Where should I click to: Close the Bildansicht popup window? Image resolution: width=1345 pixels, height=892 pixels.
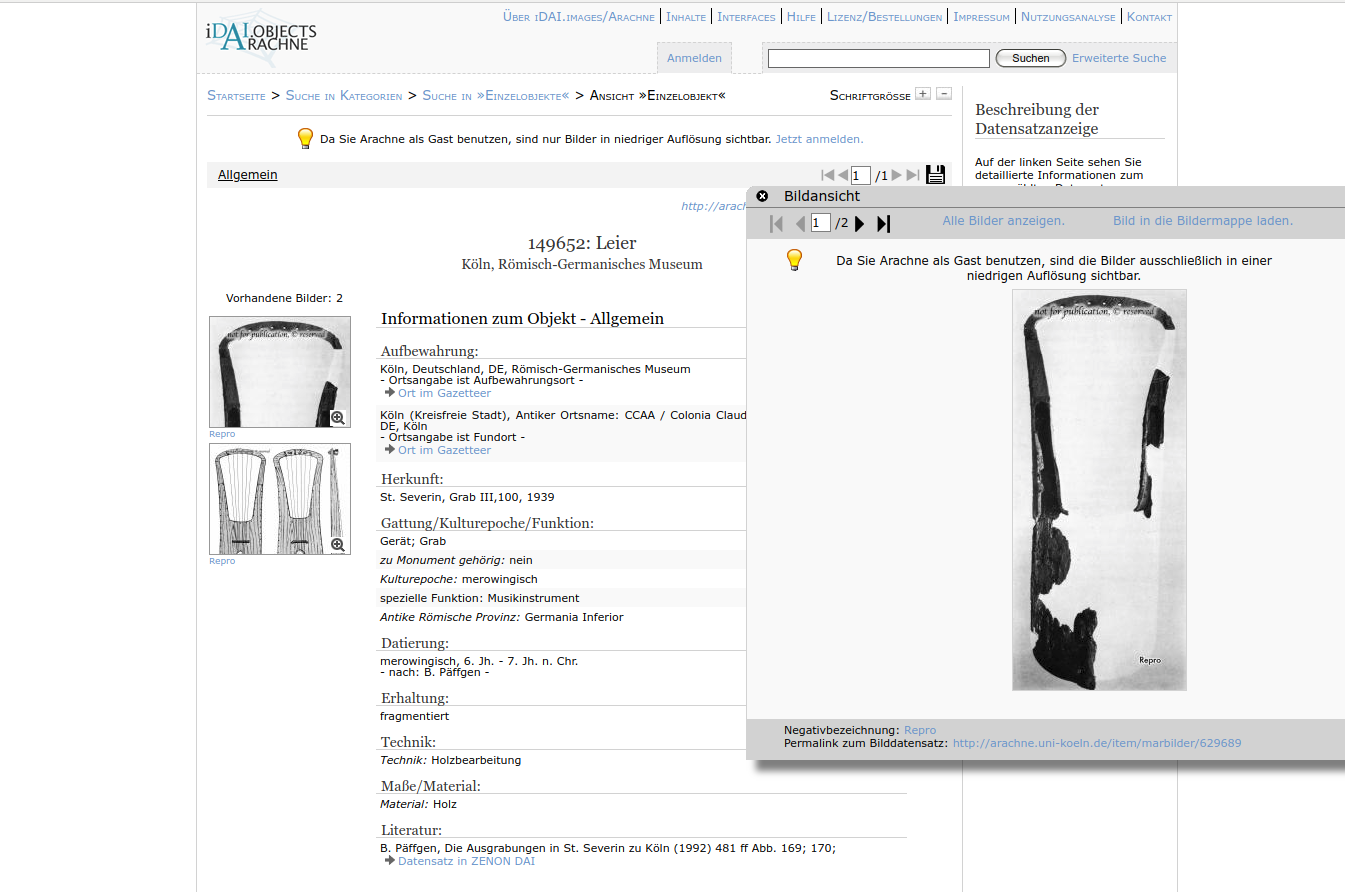point(763,196)
